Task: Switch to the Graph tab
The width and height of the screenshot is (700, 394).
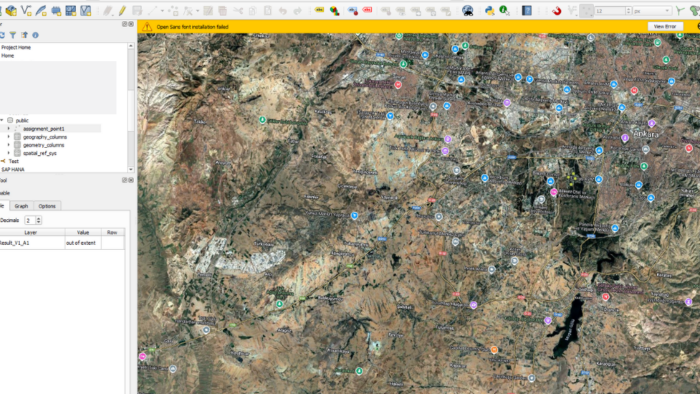Action: (x=21, y=206)
